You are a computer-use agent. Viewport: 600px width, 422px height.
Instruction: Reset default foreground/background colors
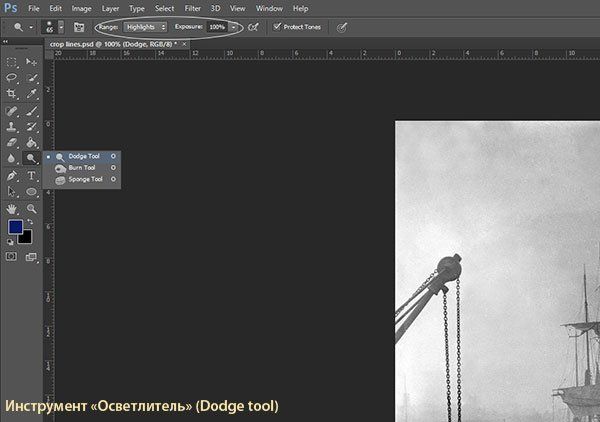coord(10,242)
